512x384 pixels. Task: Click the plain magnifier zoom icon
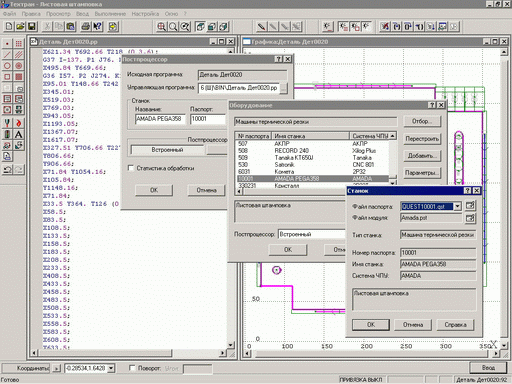pos(173,26)
